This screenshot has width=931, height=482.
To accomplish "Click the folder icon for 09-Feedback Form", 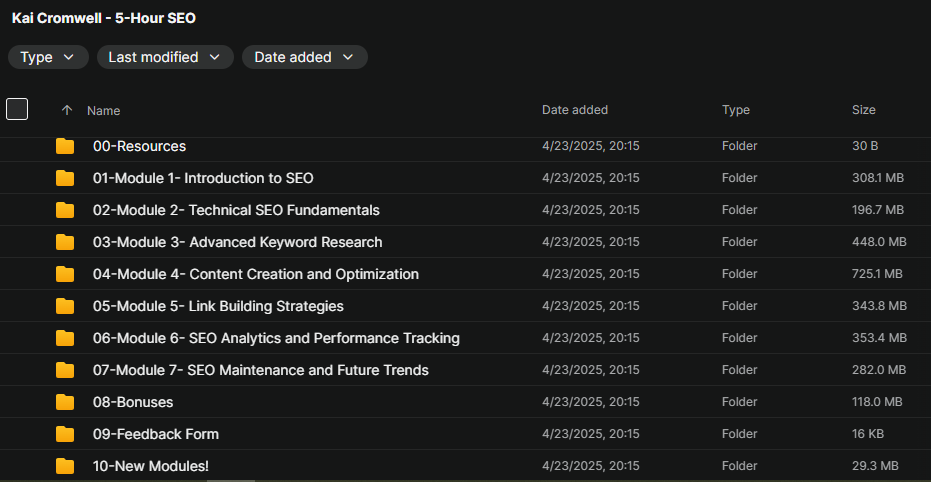I will coord(65,435).
